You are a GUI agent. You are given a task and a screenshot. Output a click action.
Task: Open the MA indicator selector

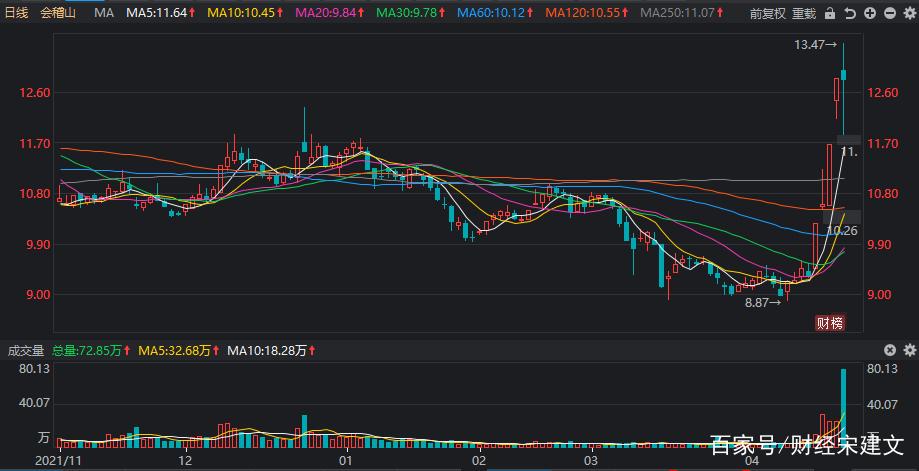tap(103, 13)
